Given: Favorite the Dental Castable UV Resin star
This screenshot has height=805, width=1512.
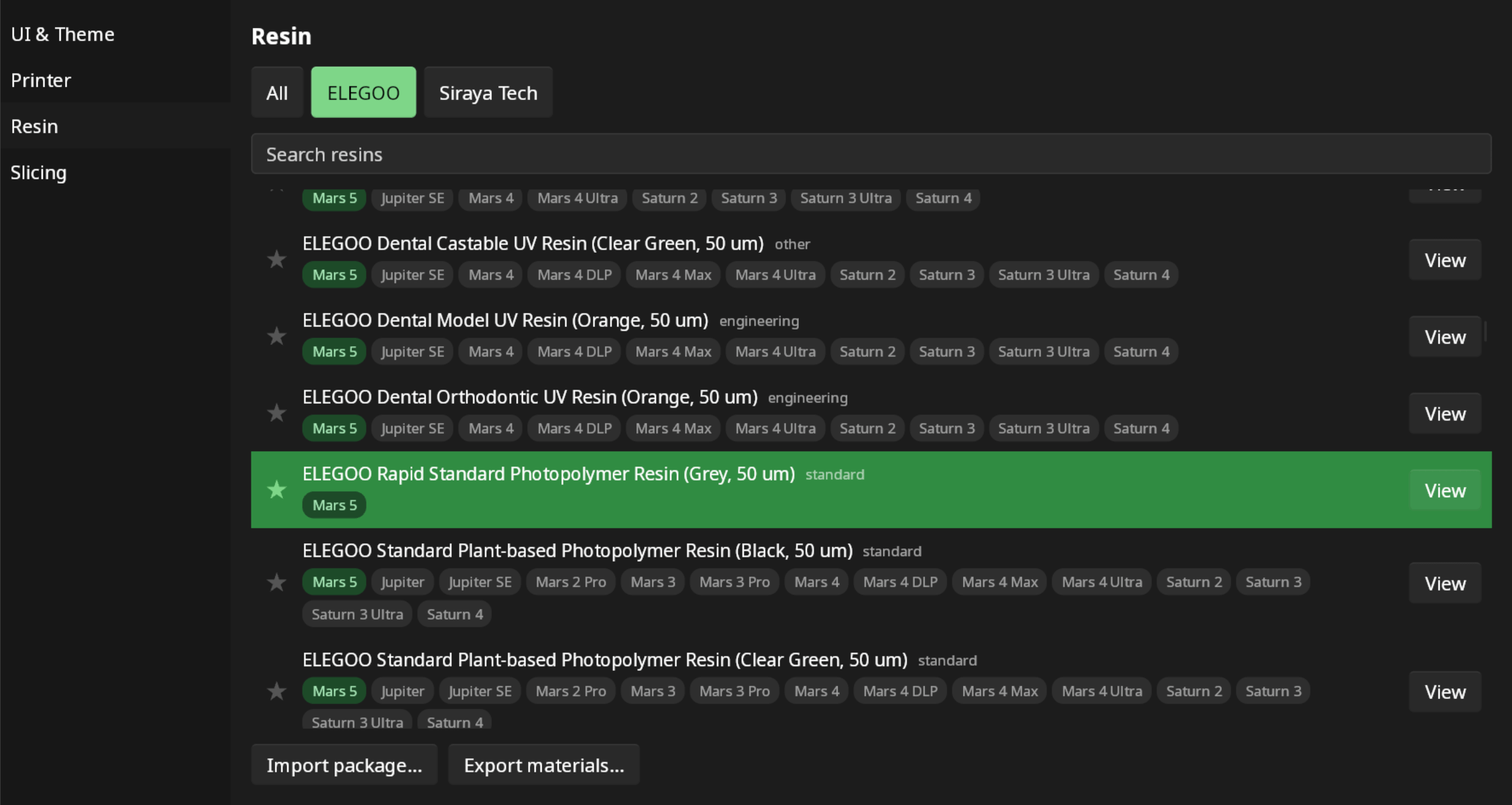Looking at the screenshot, I should (276, 260).
